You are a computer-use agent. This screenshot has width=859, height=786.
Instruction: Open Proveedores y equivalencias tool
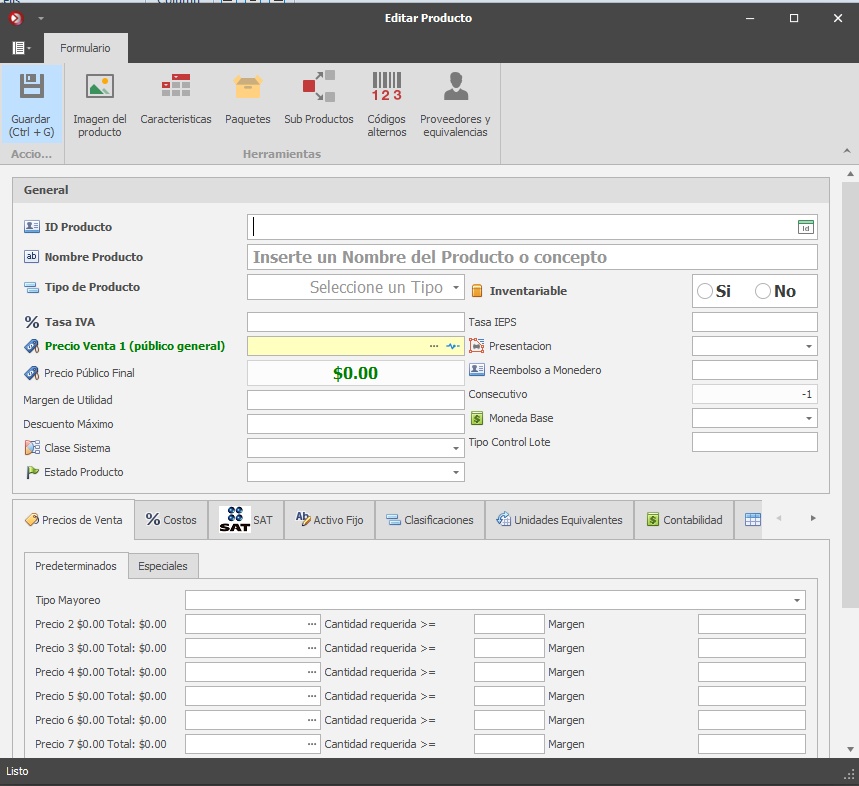point(455,105)
